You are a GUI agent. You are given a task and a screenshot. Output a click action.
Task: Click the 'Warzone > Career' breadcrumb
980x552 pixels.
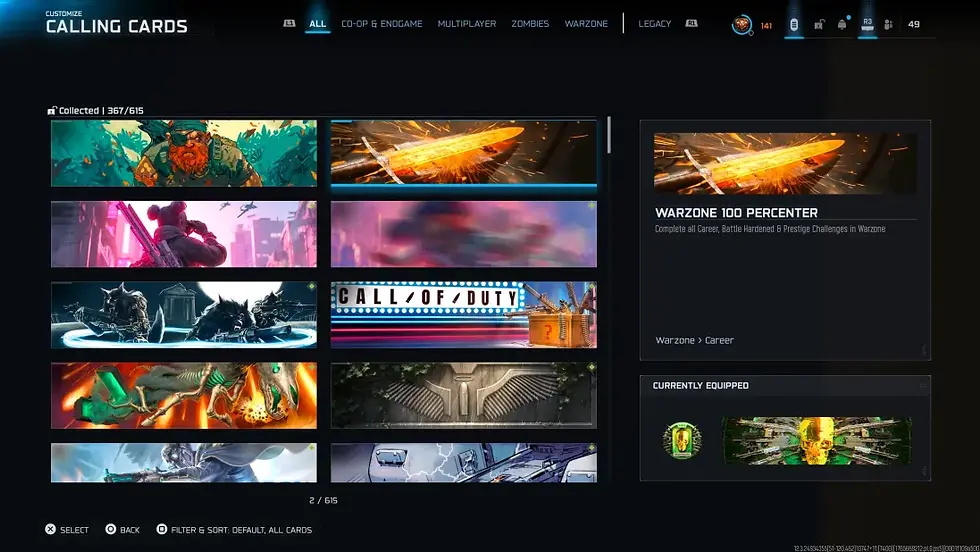point(694,340)
